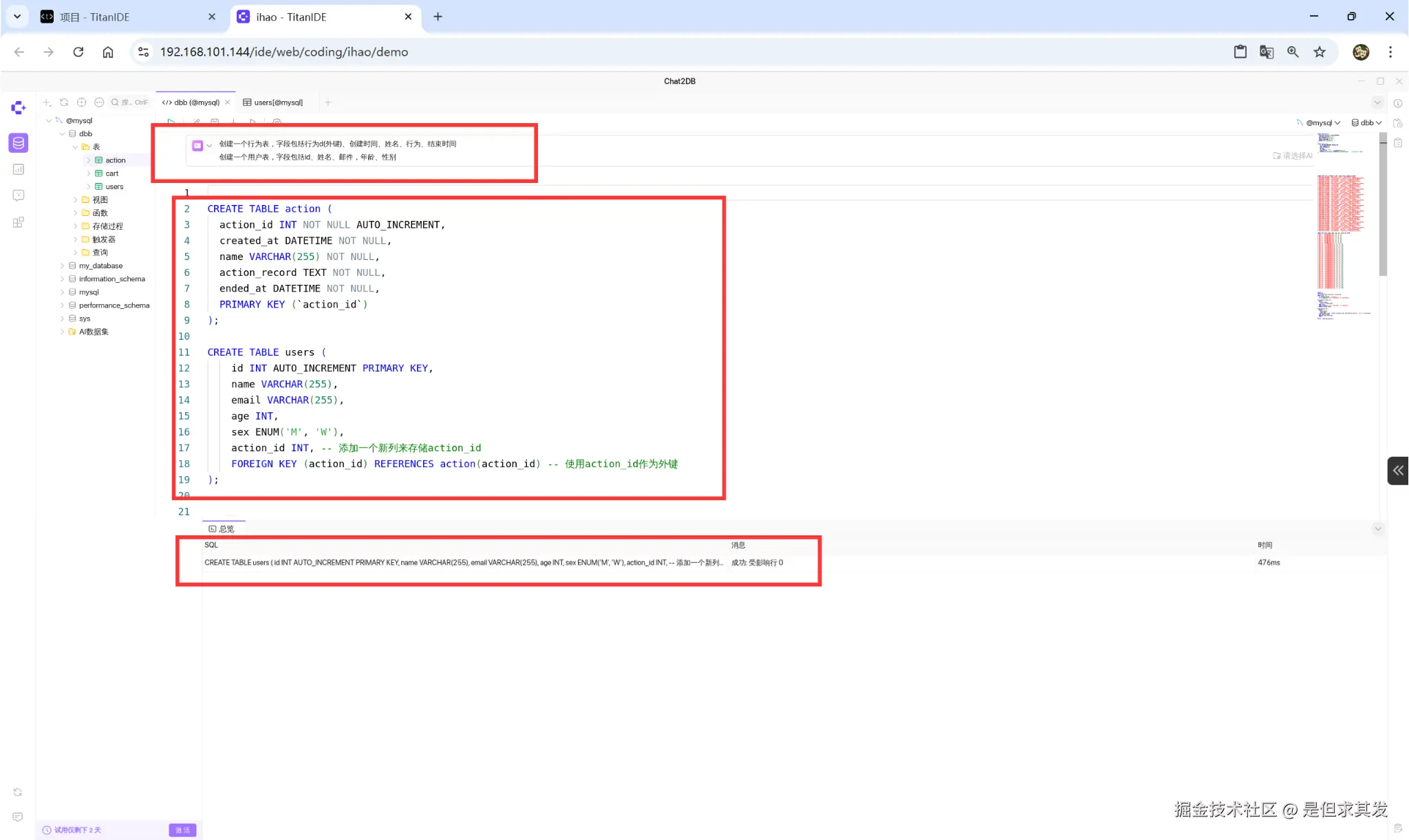Open execution history clipboard-clock icon
This screenshot has height=840, width=1409.
(1398, 123)
